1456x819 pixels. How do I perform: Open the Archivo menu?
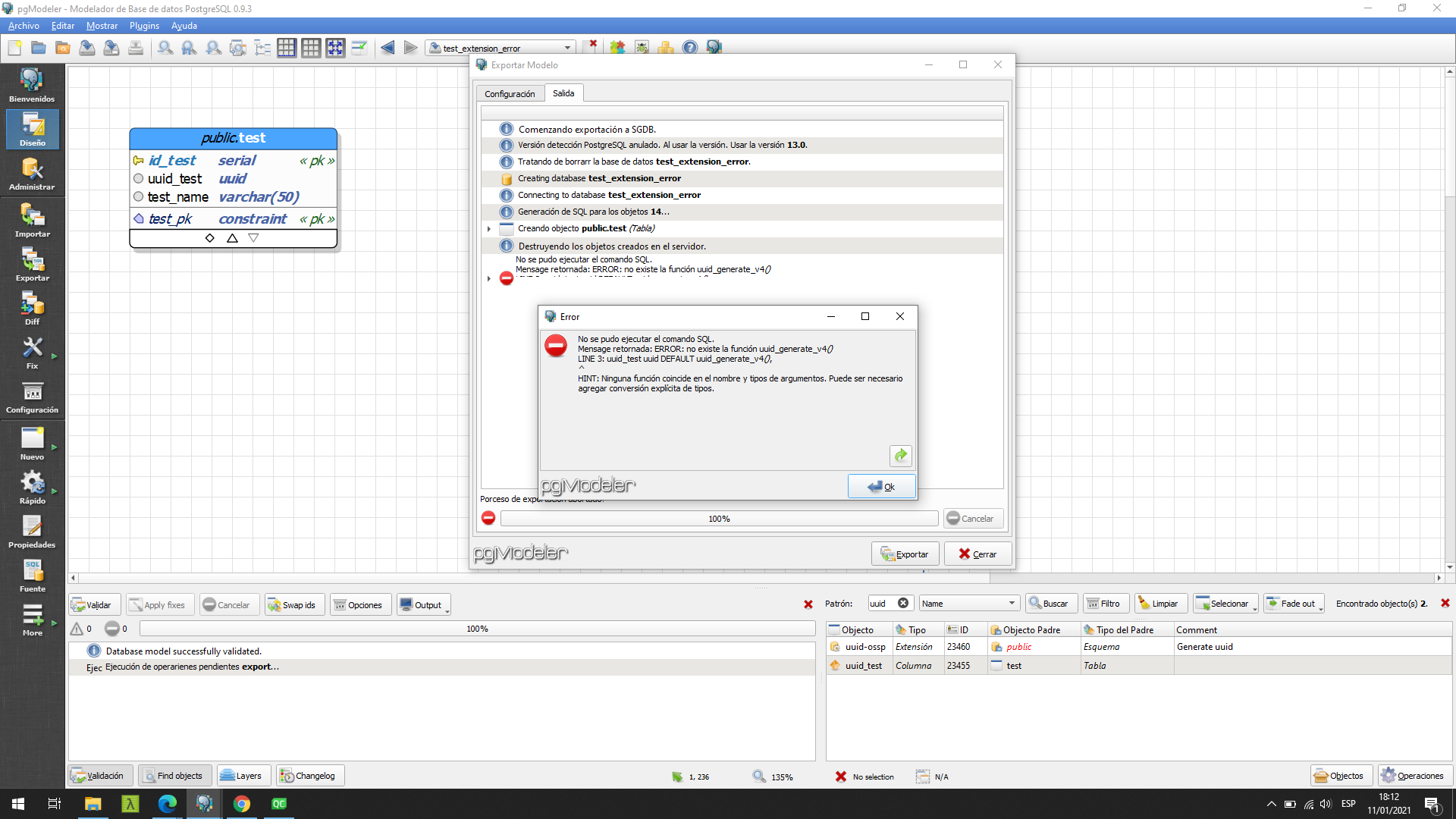[23, 25]
